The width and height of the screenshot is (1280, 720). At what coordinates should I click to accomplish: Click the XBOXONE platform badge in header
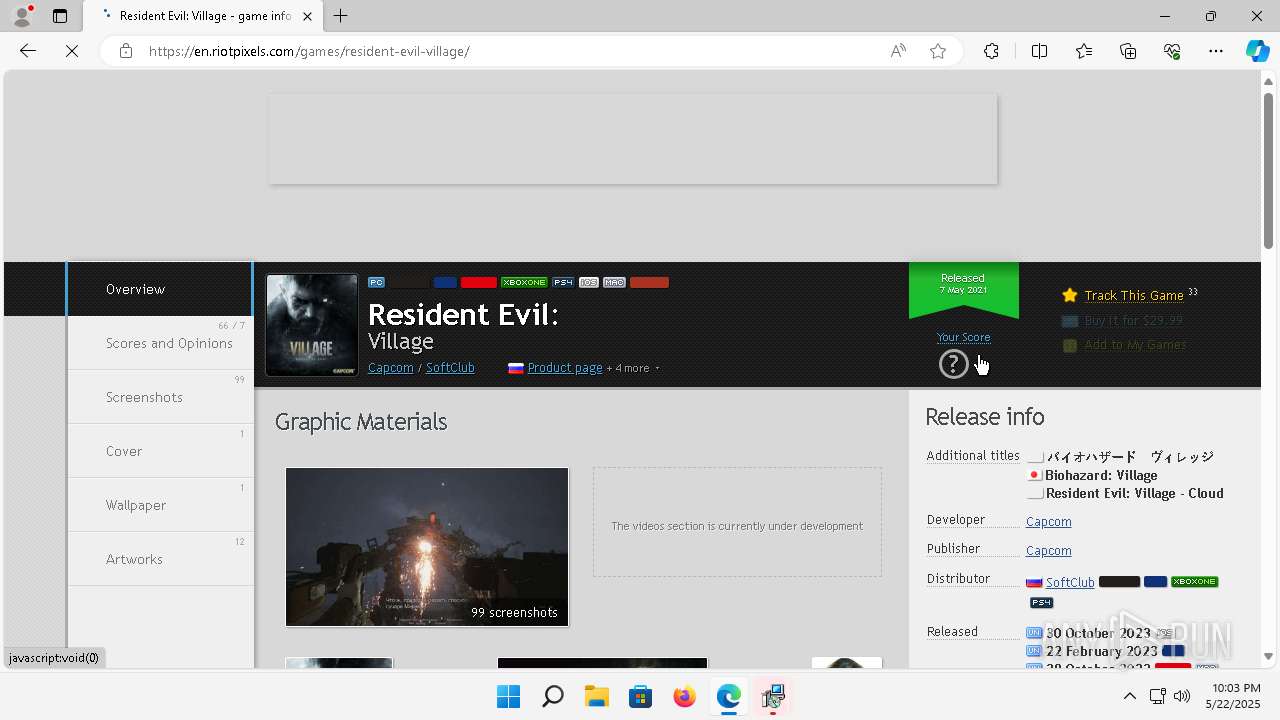524,282
